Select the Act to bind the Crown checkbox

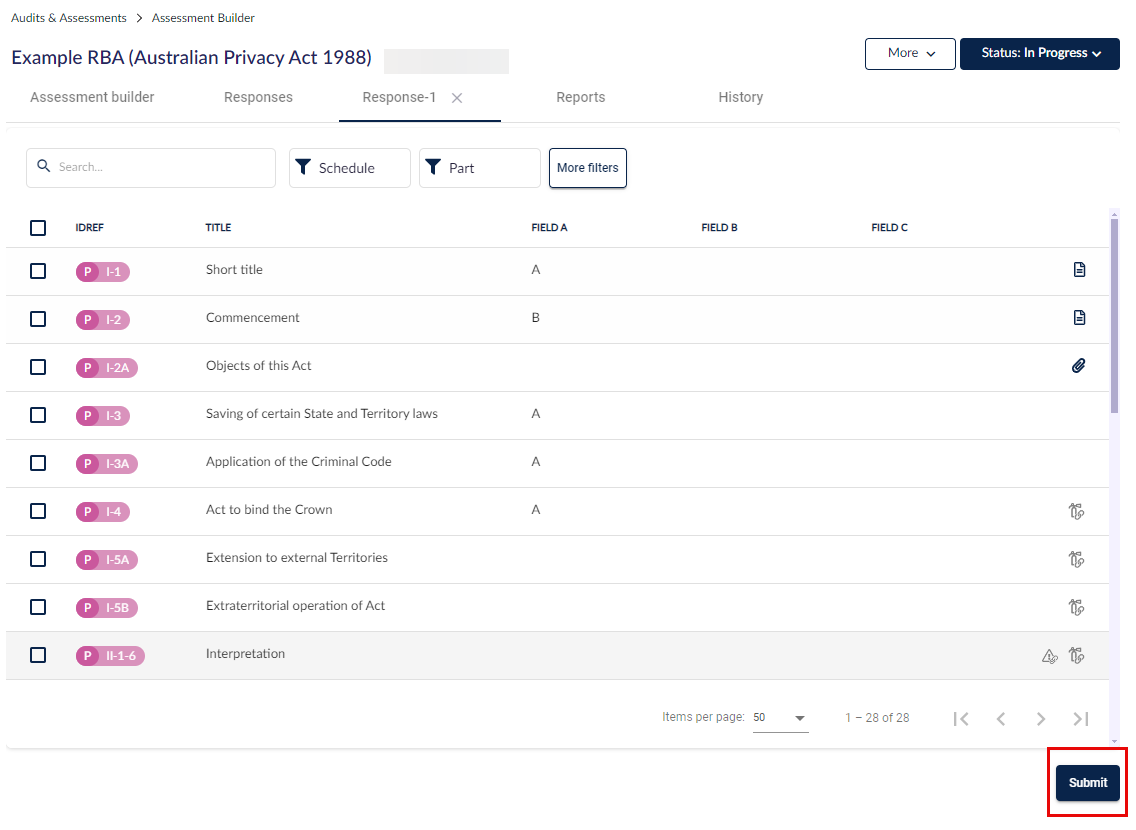pos(38,511)
